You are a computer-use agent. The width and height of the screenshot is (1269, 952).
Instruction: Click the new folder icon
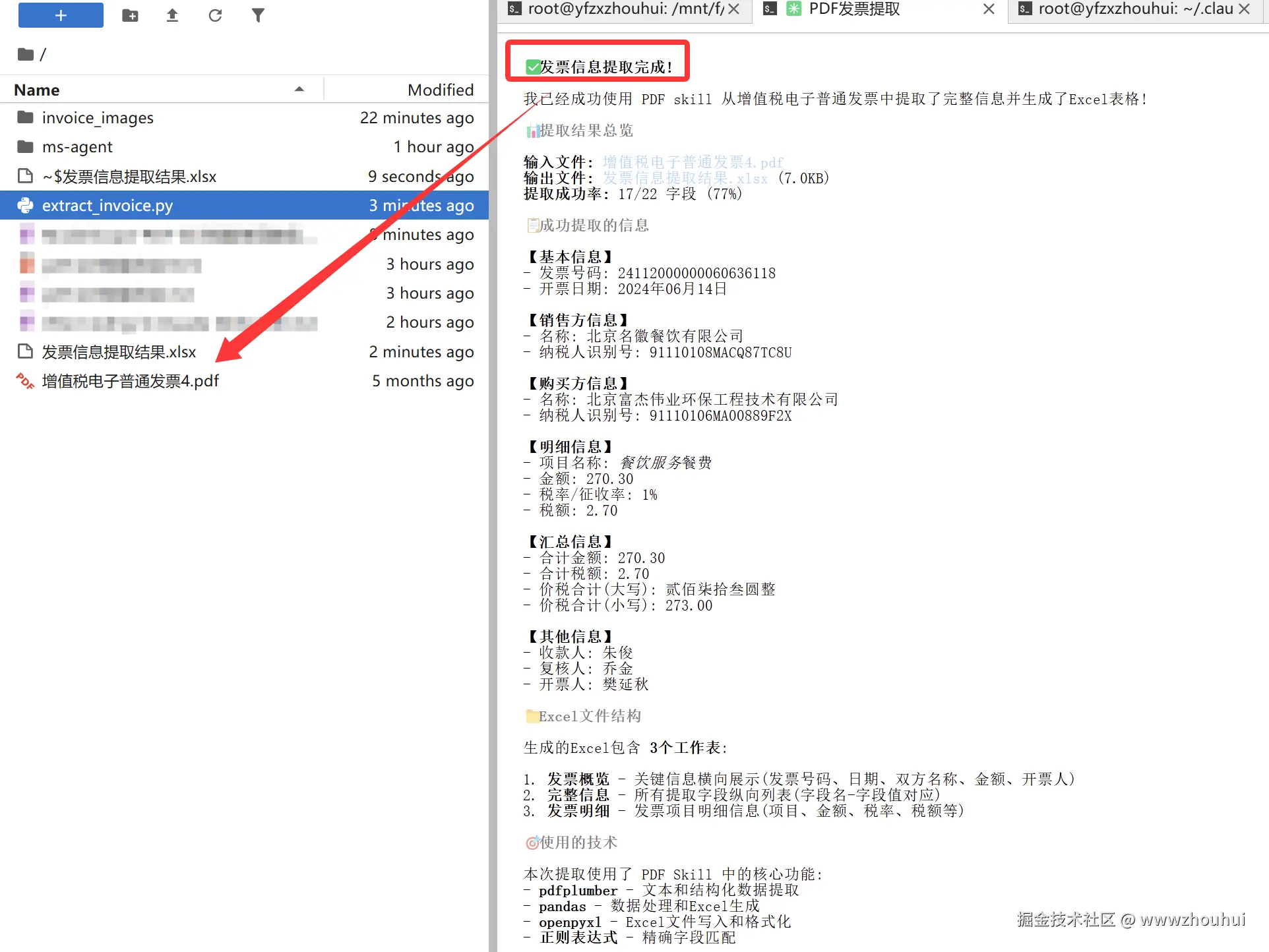(x=130, y=15)
